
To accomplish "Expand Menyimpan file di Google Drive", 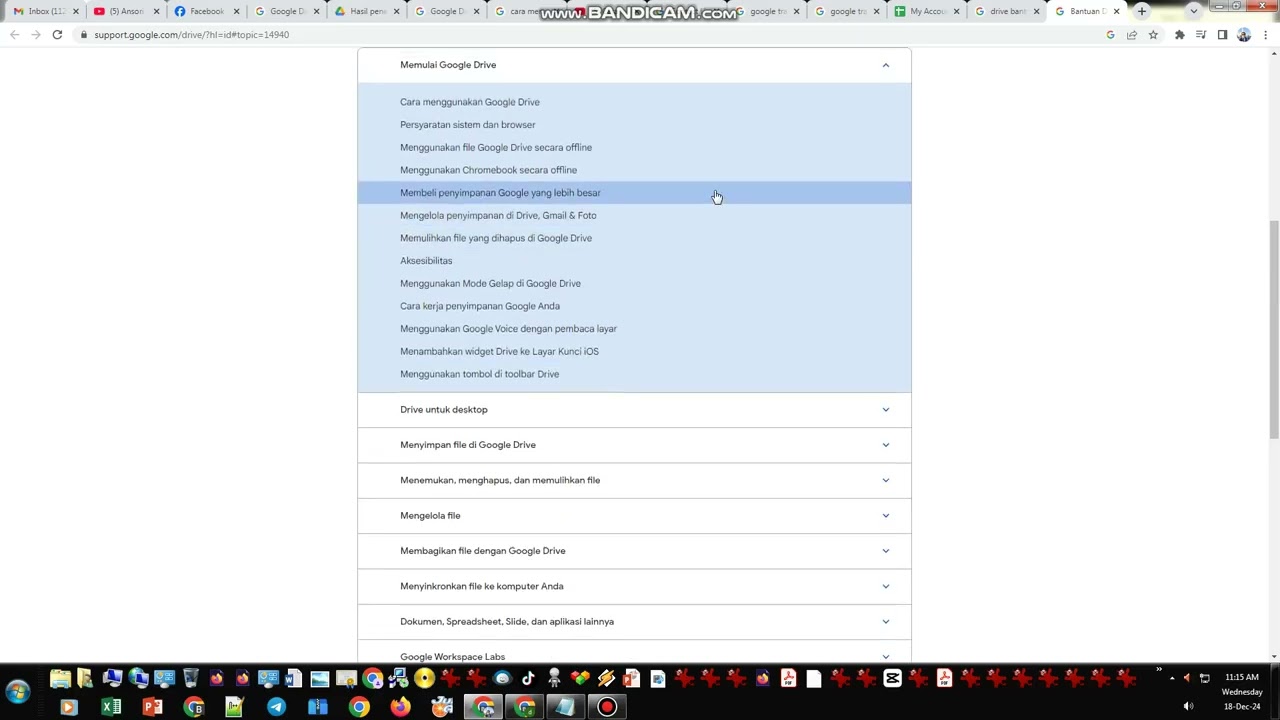I will tap(634, 445).
